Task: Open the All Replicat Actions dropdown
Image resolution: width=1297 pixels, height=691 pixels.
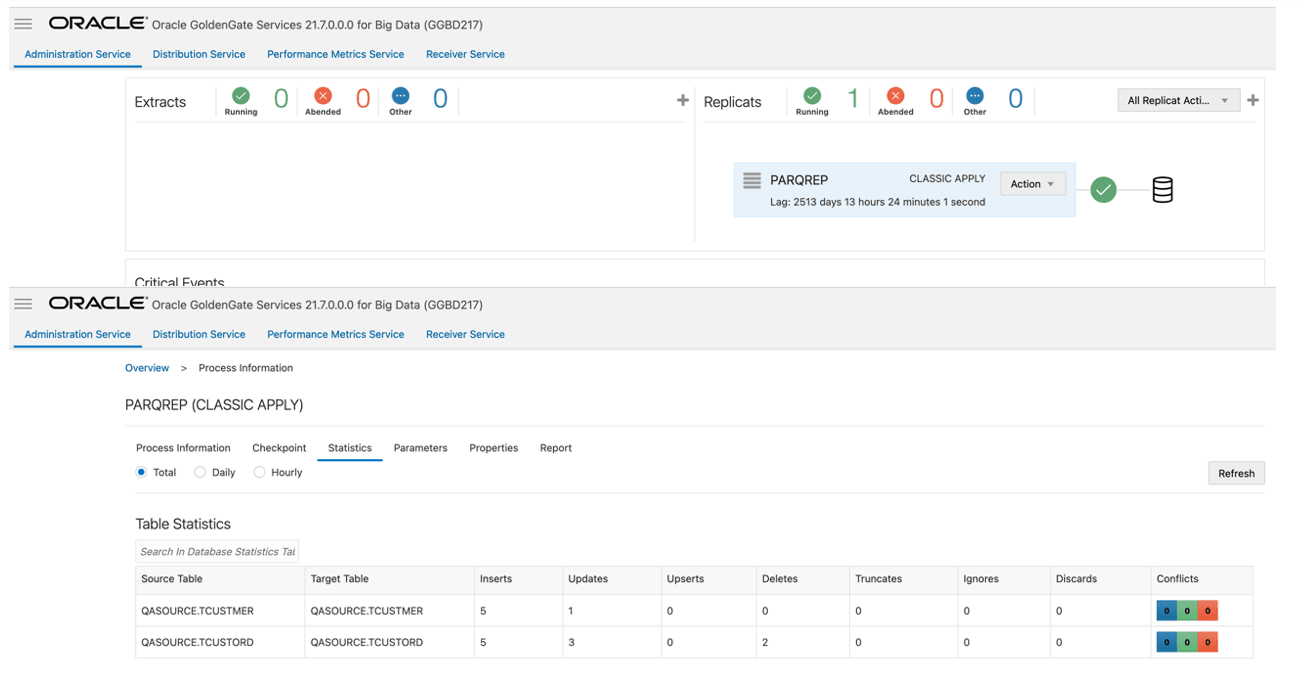Action: [1178, 100]
